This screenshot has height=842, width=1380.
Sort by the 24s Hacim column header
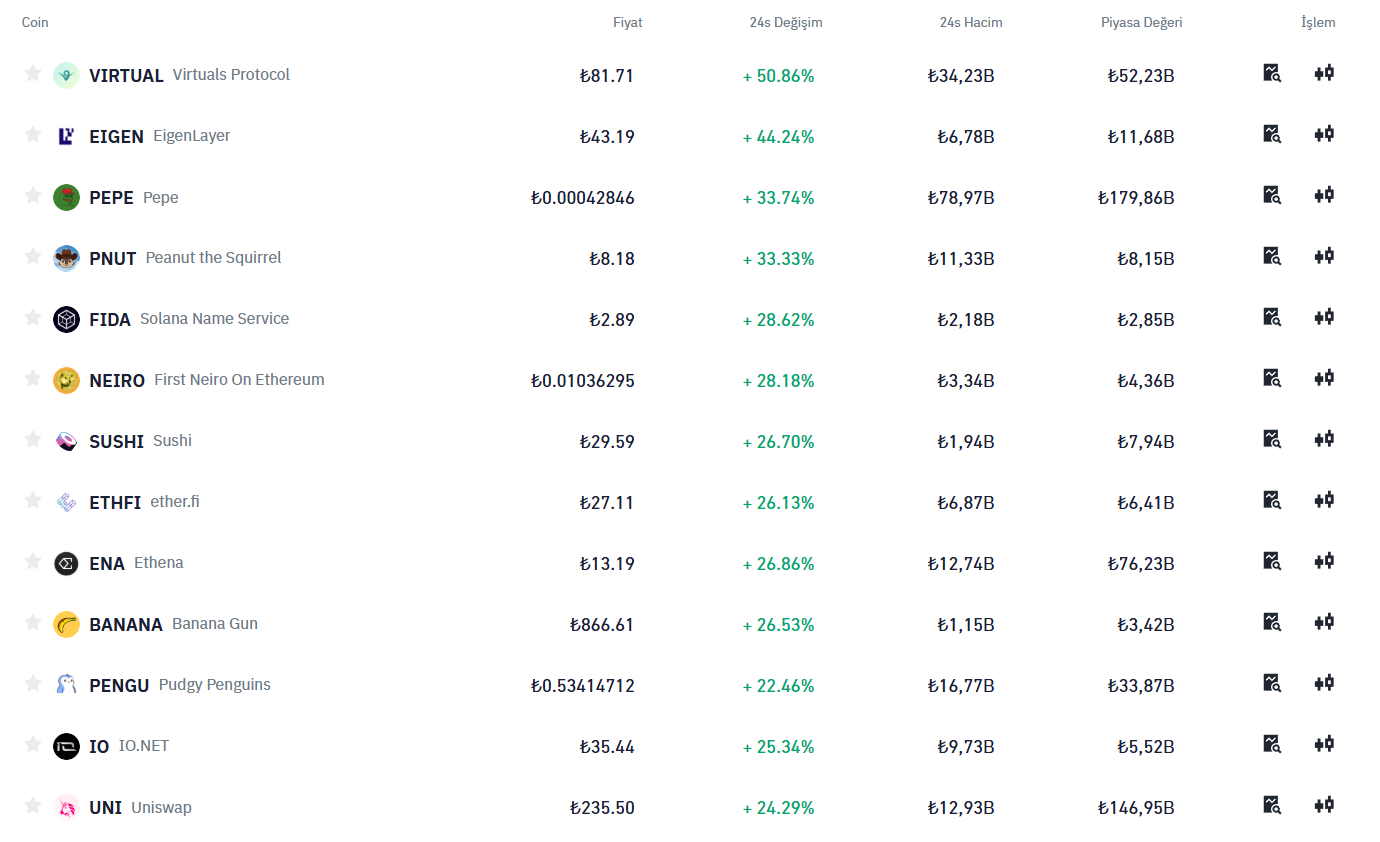[x=970, y=22]
